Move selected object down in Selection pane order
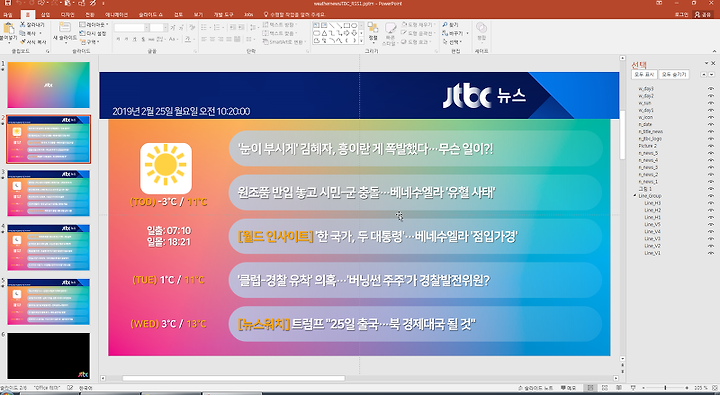Image resolution: width=720 pixels, height=395 pixels. point(711,74)
